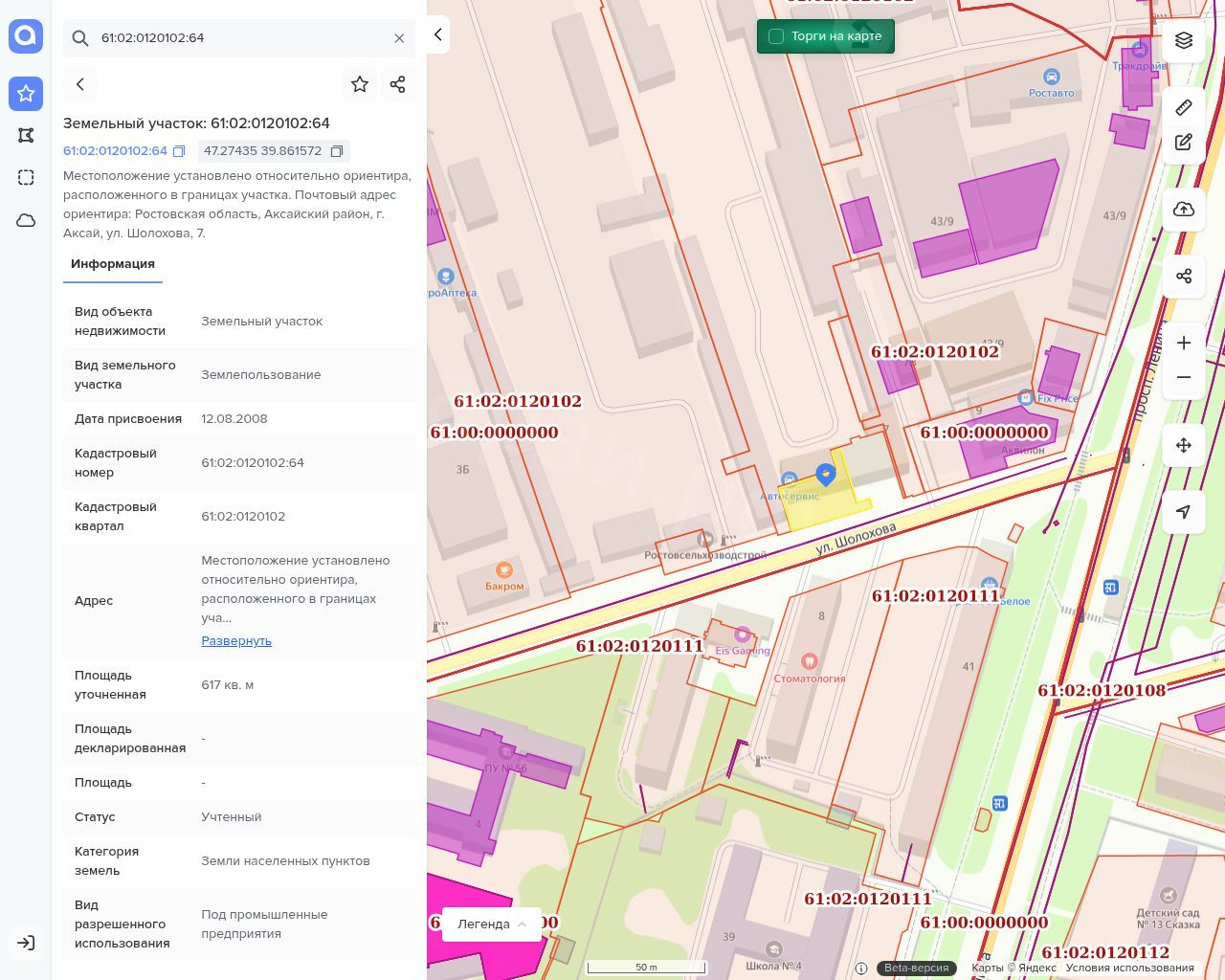Click the cloud upload icon on map
The height and width of the screenshot is (980, 1225).
point(1184,210)
